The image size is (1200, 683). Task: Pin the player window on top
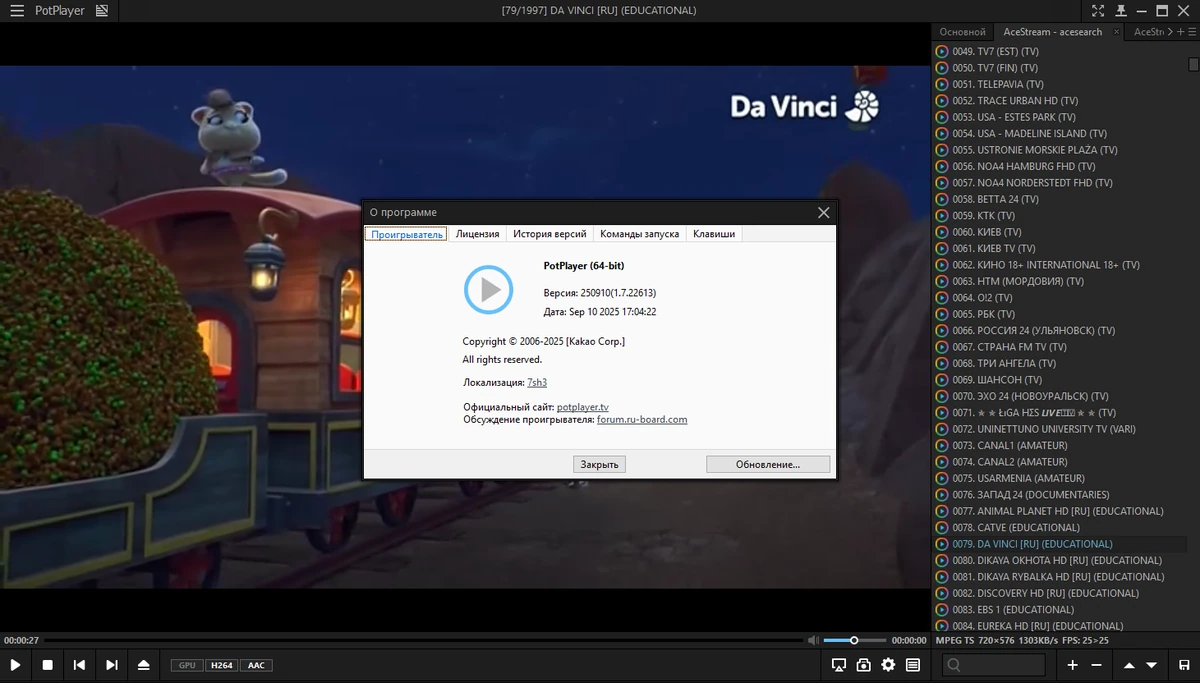(1121, 11)
